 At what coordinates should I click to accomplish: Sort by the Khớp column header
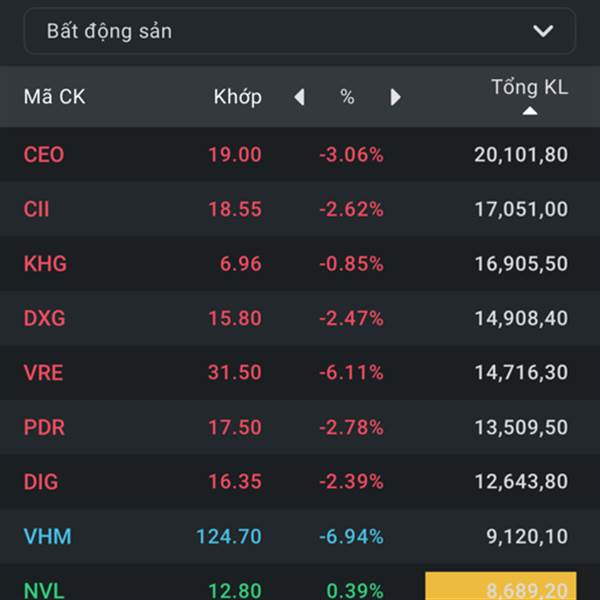pyautogui.click(x=238, y=97)
